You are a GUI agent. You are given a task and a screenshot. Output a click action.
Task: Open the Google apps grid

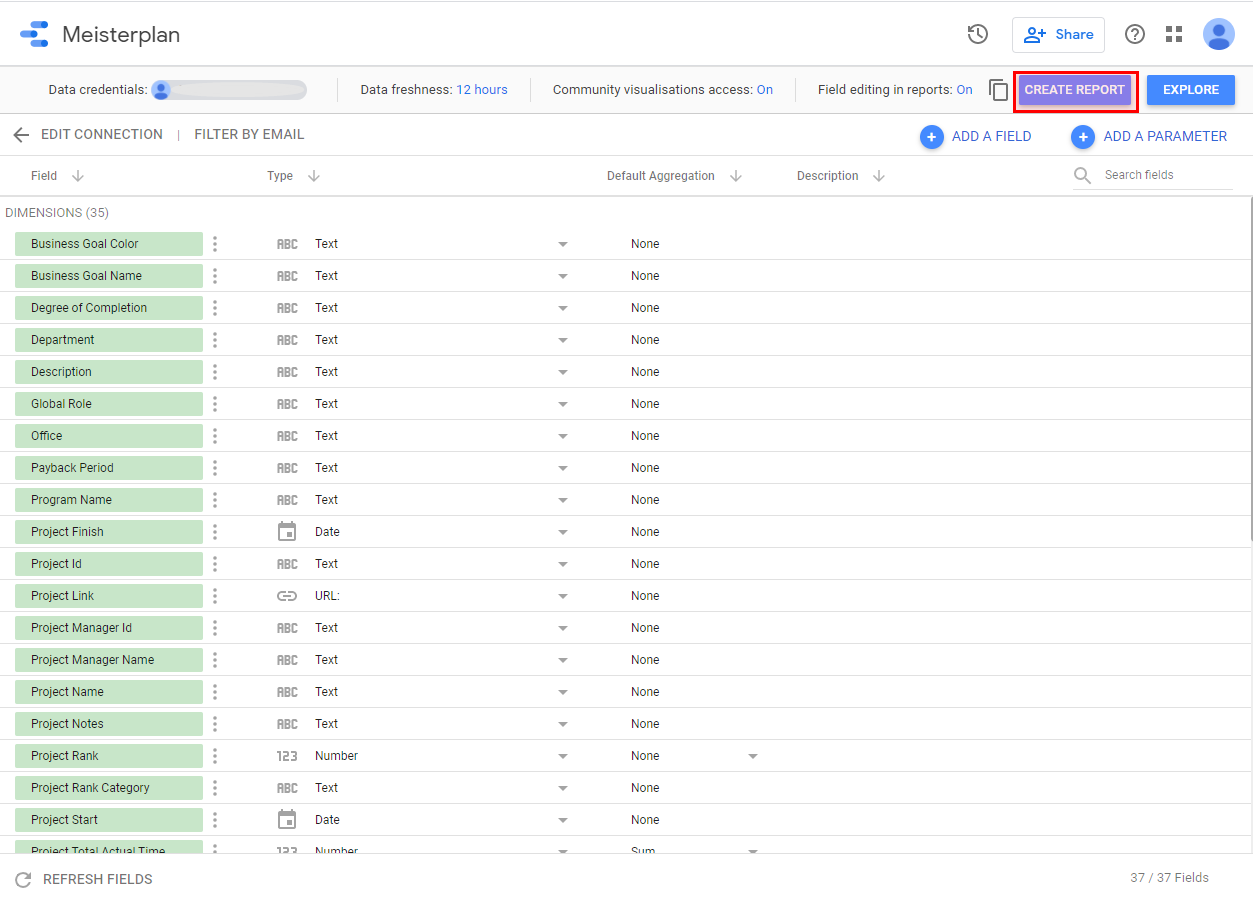[x=1174, y=35]
